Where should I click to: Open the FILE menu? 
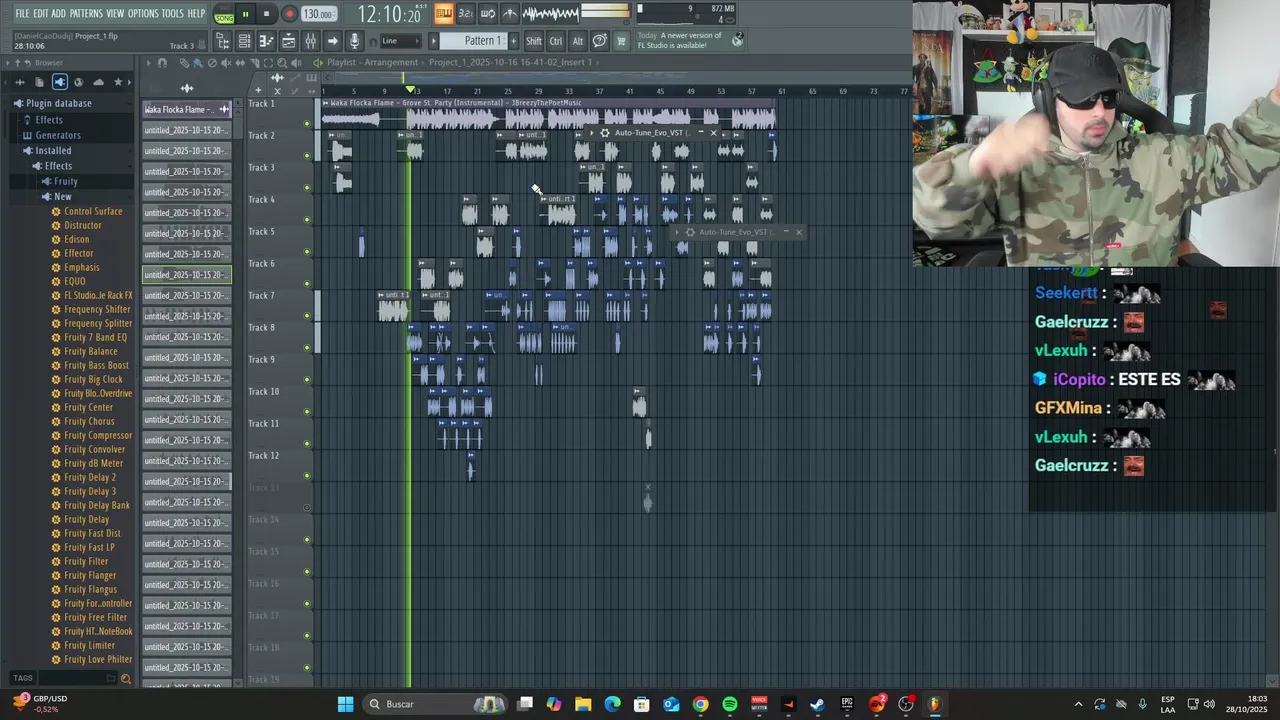point(22,14)
